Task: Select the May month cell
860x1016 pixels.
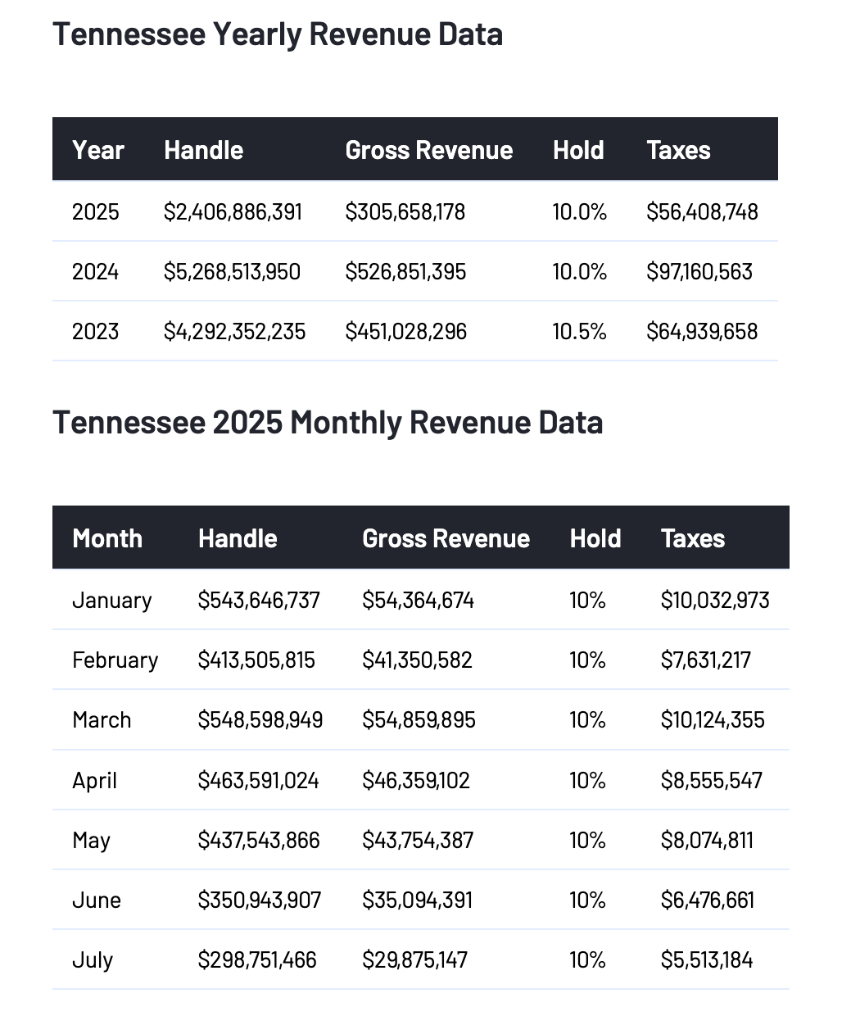Action: (91, 840)
